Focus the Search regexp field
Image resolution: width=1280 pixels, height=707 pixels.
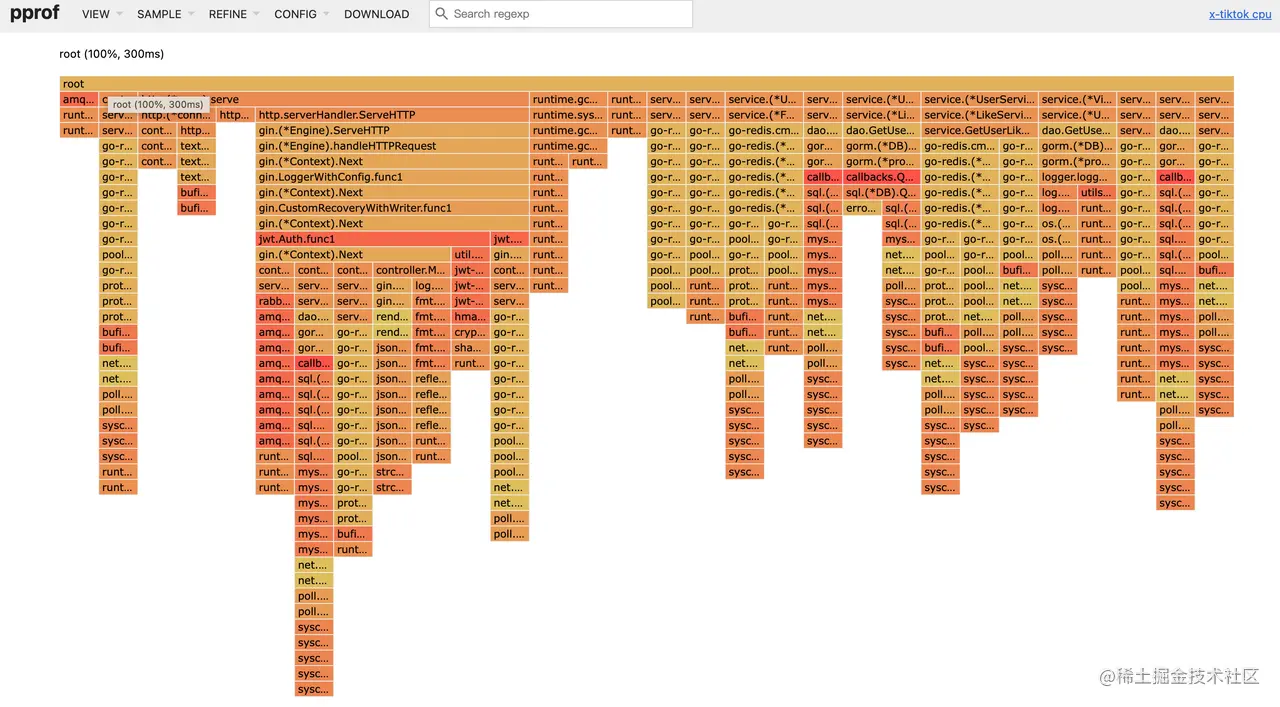click(561, 14)
